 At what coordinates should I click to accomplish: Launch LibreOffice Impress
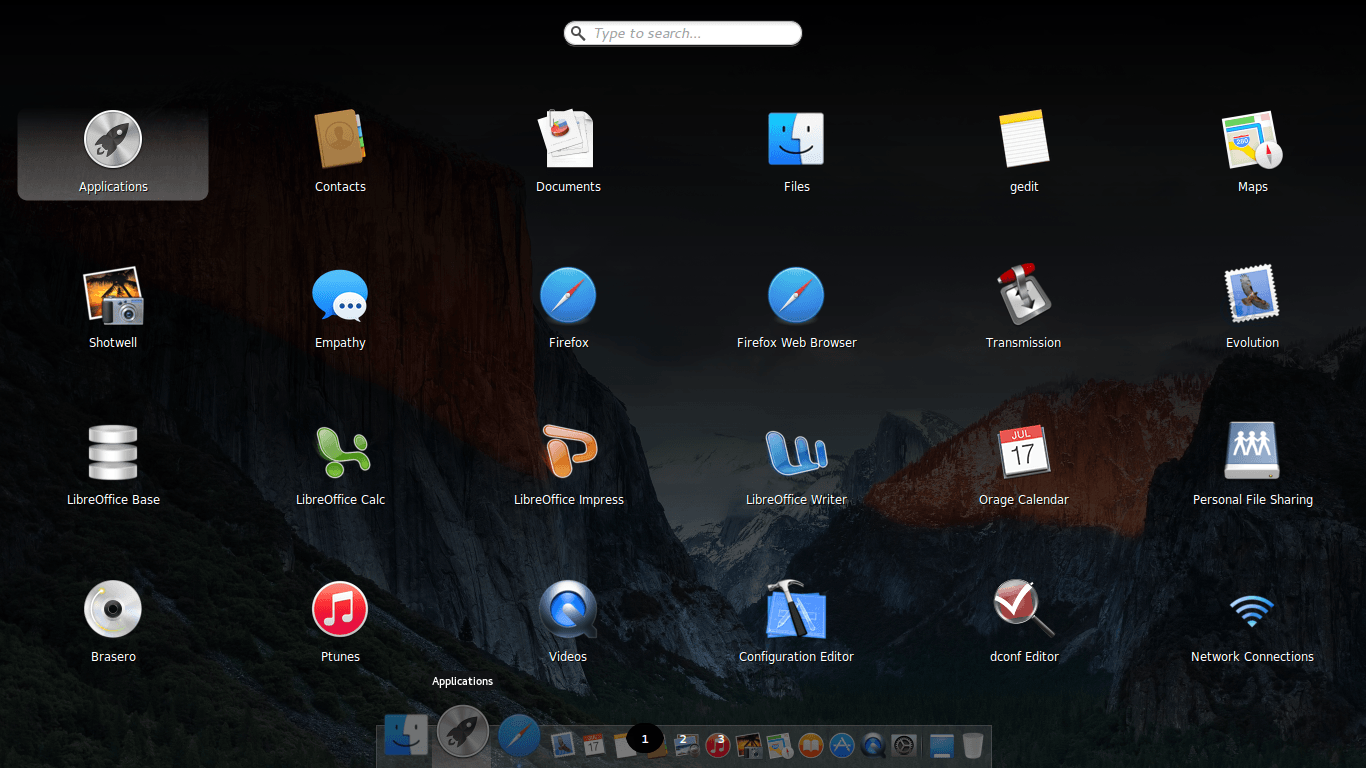pyautogui.click(x=568, y=466)
